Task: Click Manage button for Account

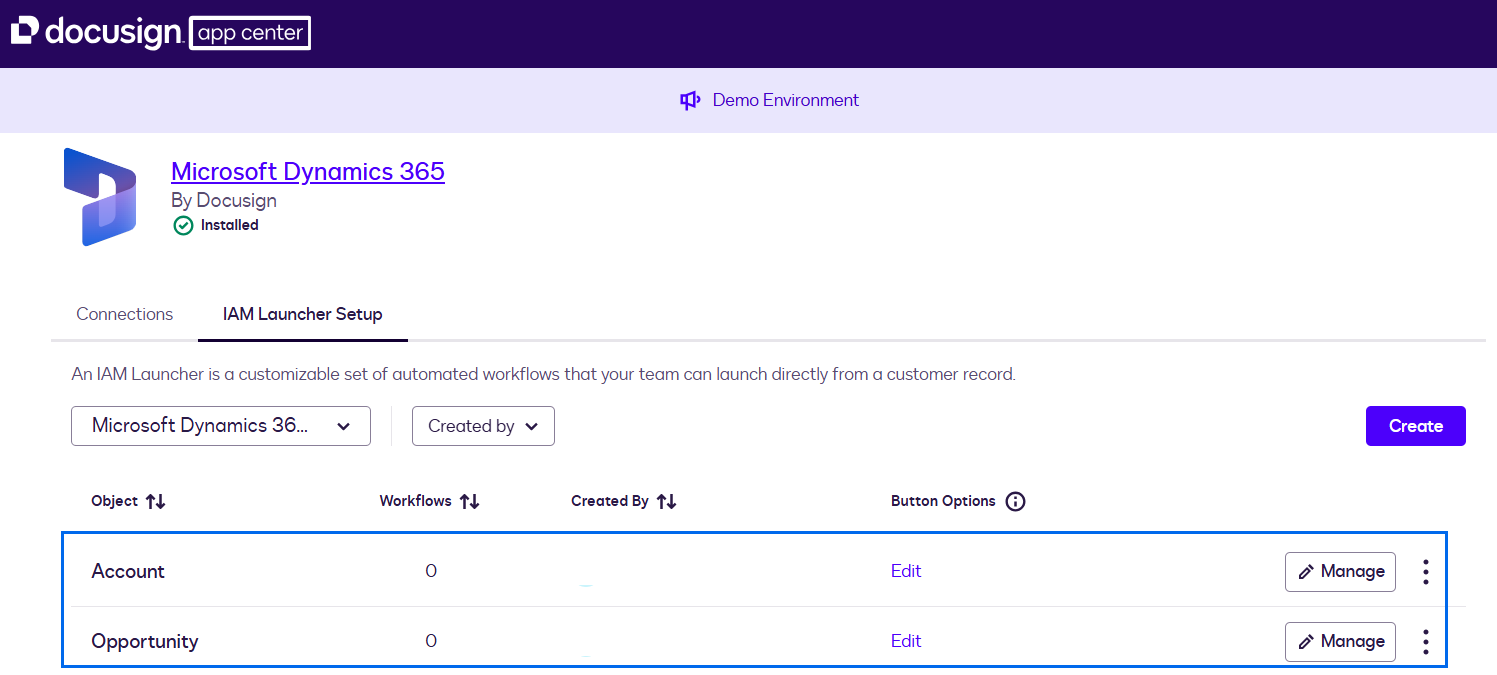Action: coord(1340,572)
